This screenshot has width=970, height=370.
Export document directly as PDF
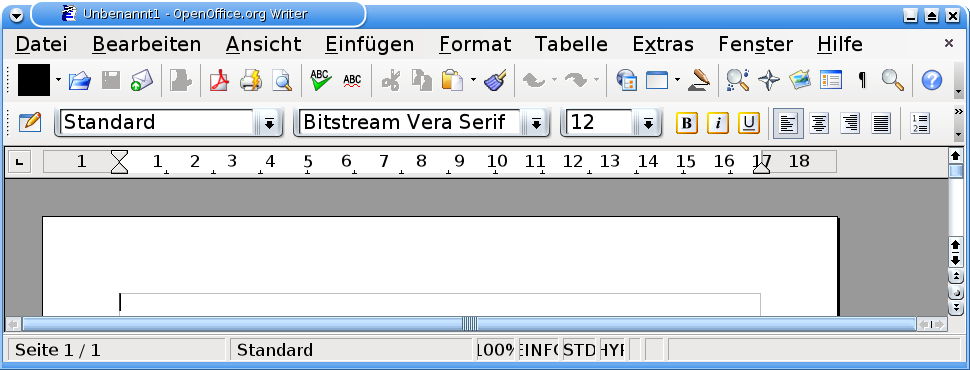pyautogui.click(x=220, y=80)
